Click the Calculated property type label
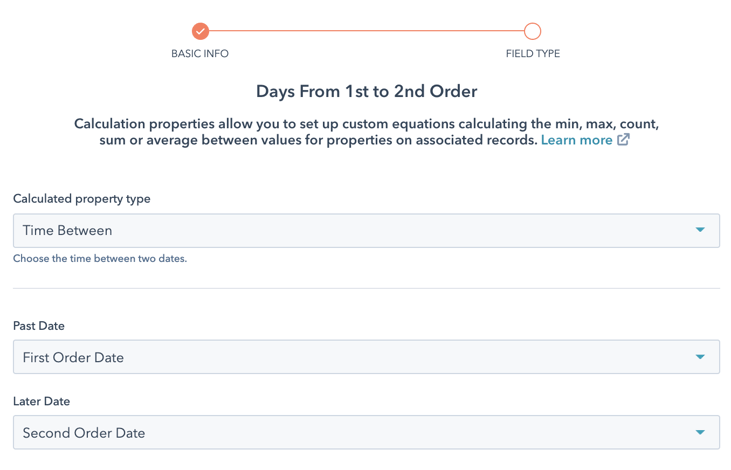 pyautogui.click(x=82, y=199)
